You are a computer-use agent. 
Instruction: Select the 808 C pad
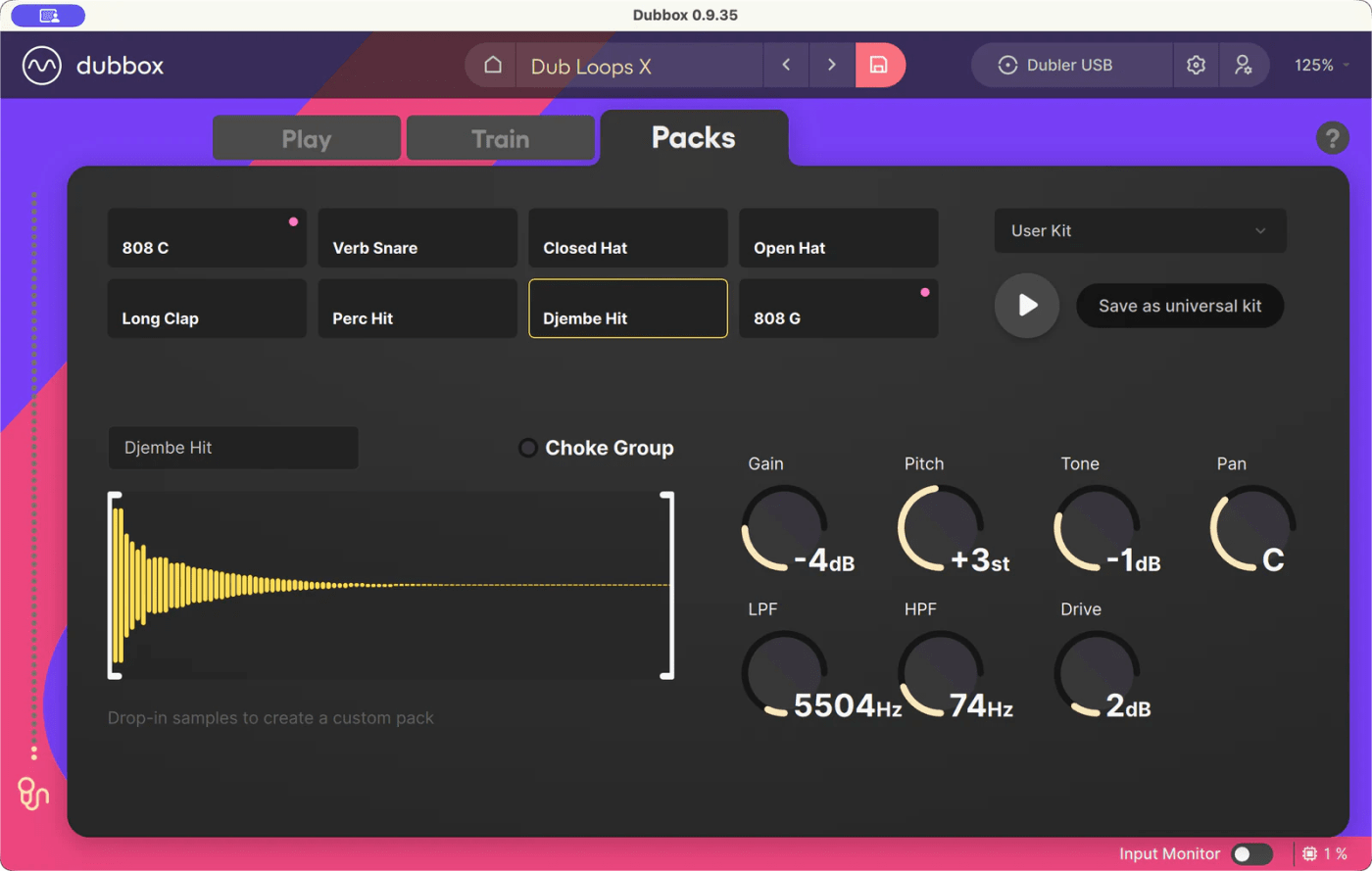pos(207,238)
